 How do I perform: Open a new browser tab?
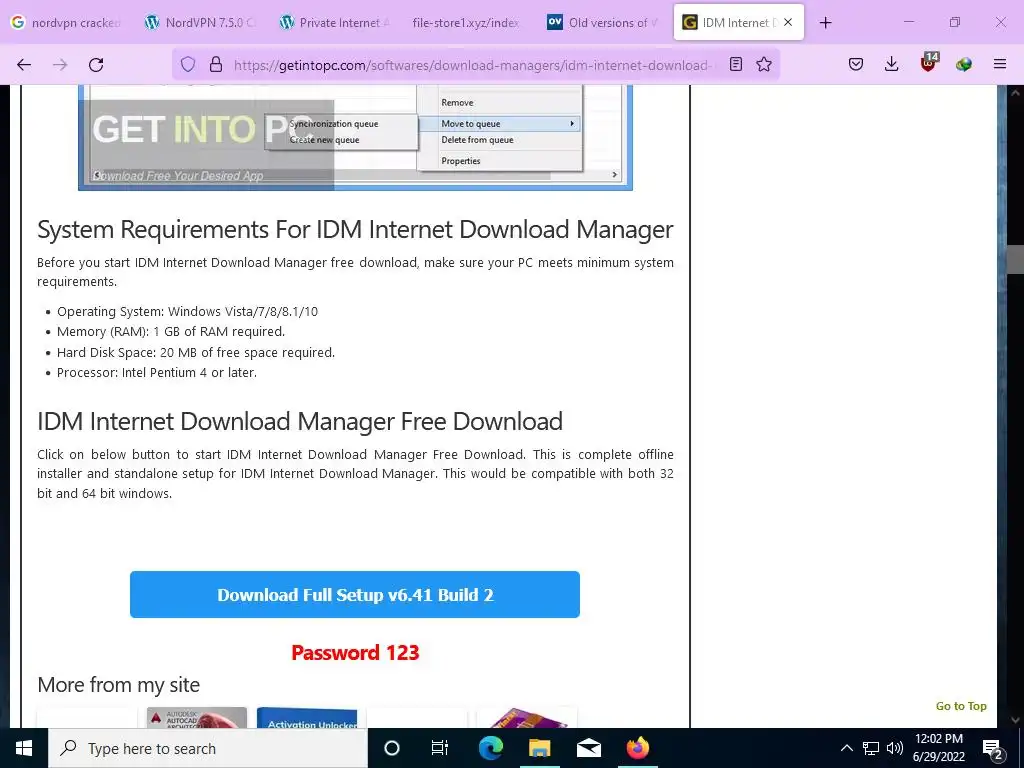pyautogui.click(x=825, y=22)
